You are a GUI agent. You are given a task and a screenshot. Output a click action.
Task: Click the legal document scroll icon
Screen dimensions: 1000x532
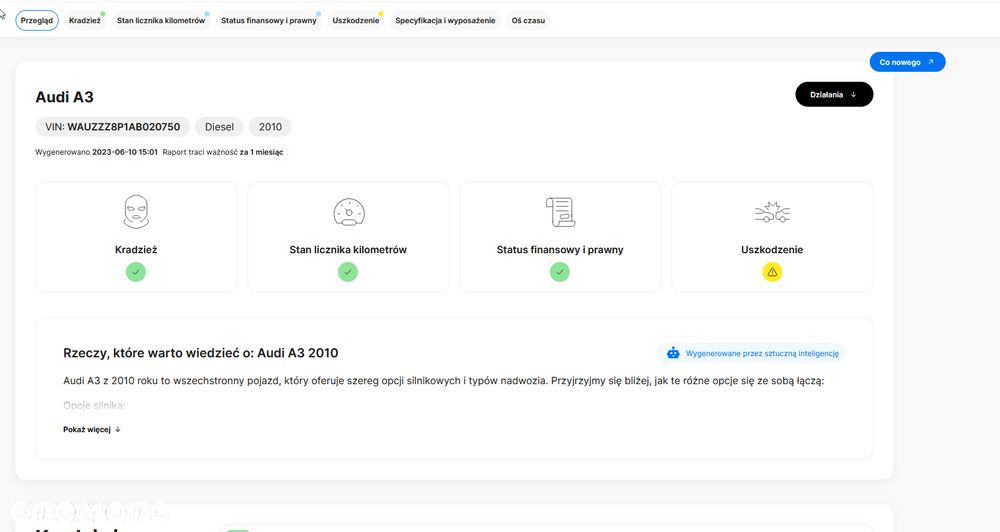pyautogui.click(x=560, y=212)
